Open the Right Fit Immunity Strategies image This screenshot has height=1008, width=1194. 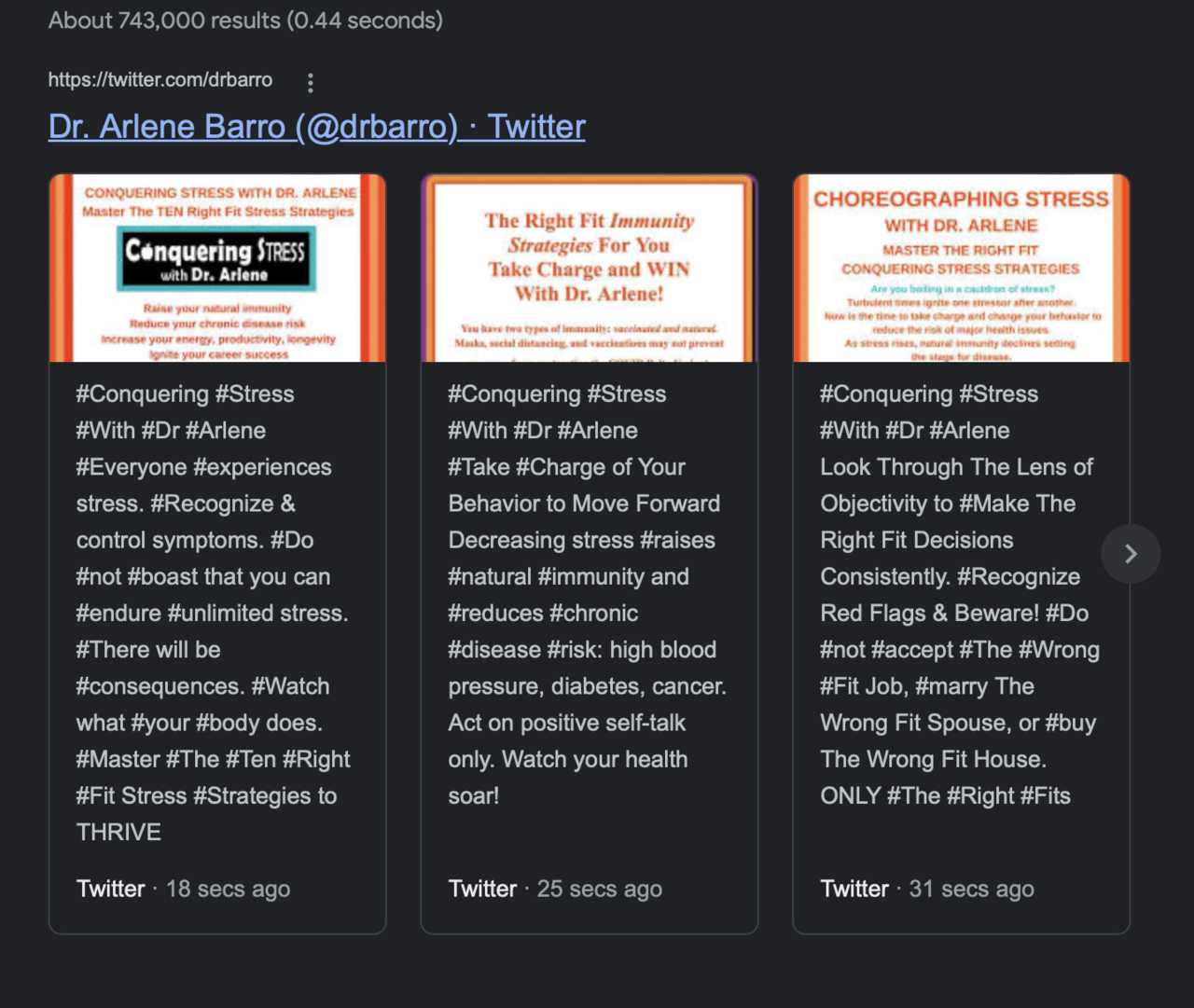(x=590, y=268)
